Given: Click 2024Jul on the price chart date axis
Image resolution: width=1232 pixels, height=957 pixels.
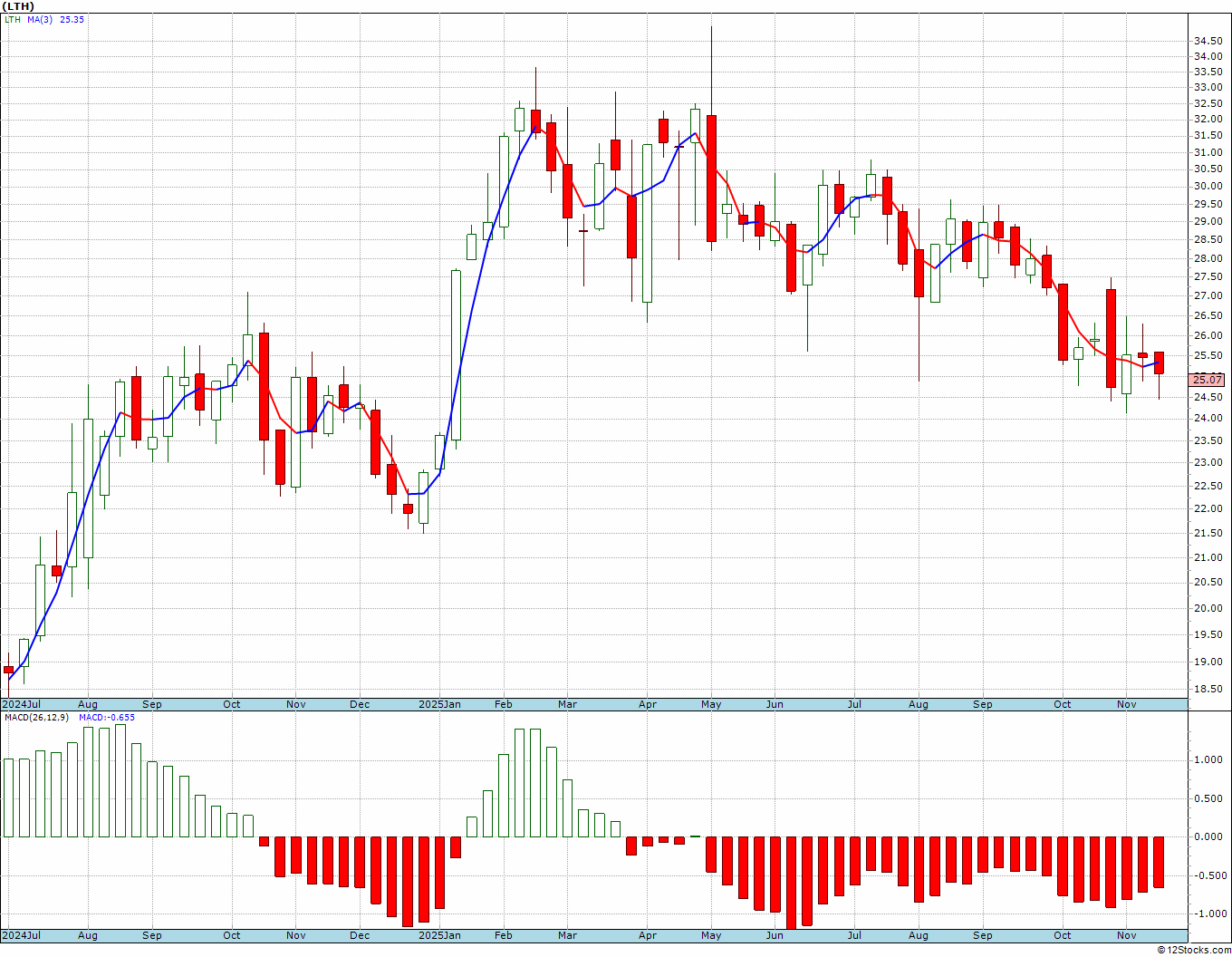Looking at the screenshot, I should [x=22, y=704].
